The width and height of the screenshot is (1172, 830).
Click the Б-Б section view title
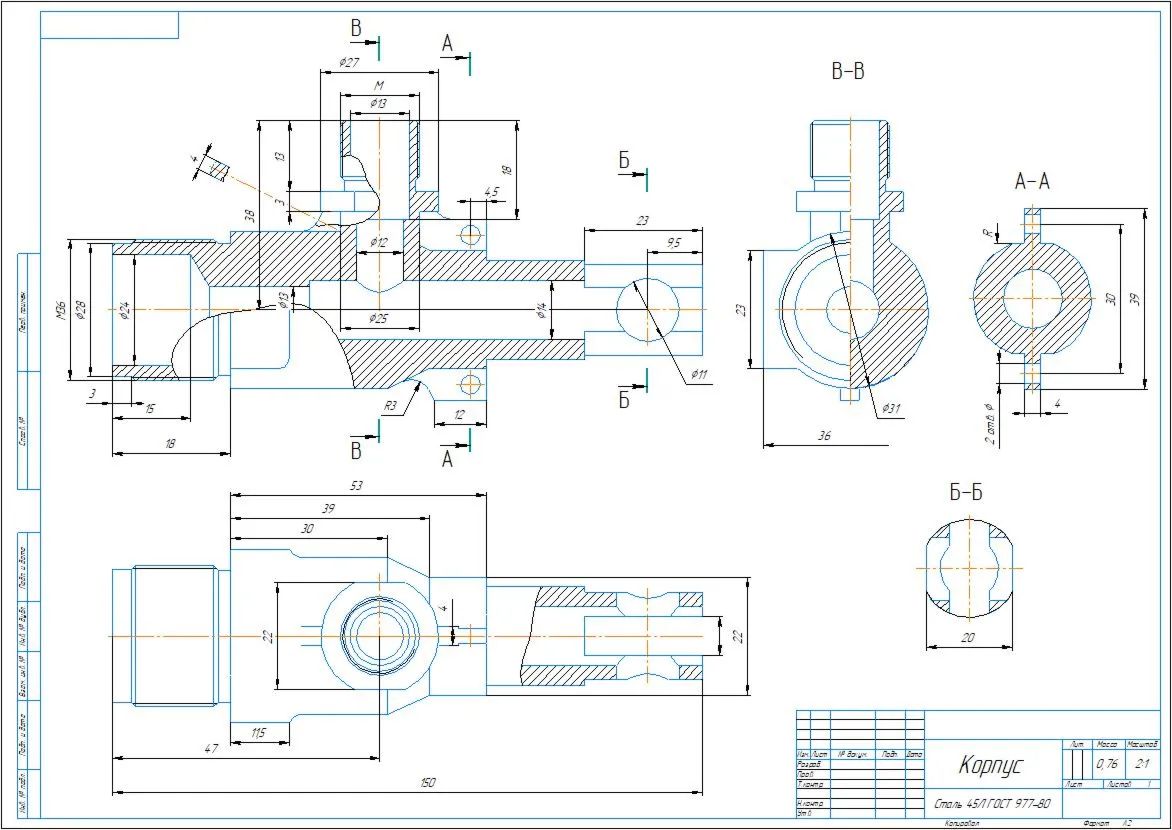966,492
